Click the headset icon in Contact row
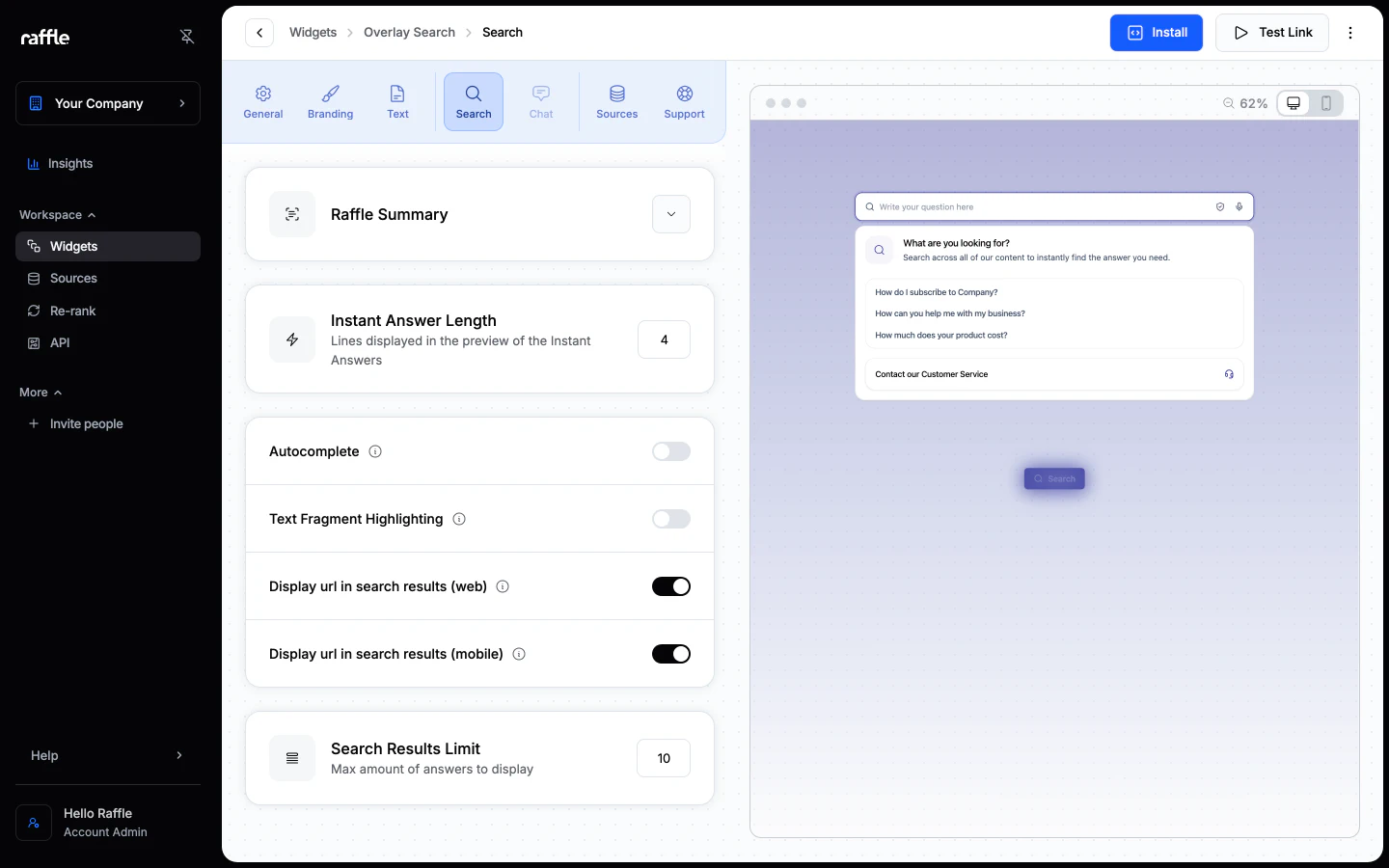This screenshot has width=1389, height=868. (1229, 374)
